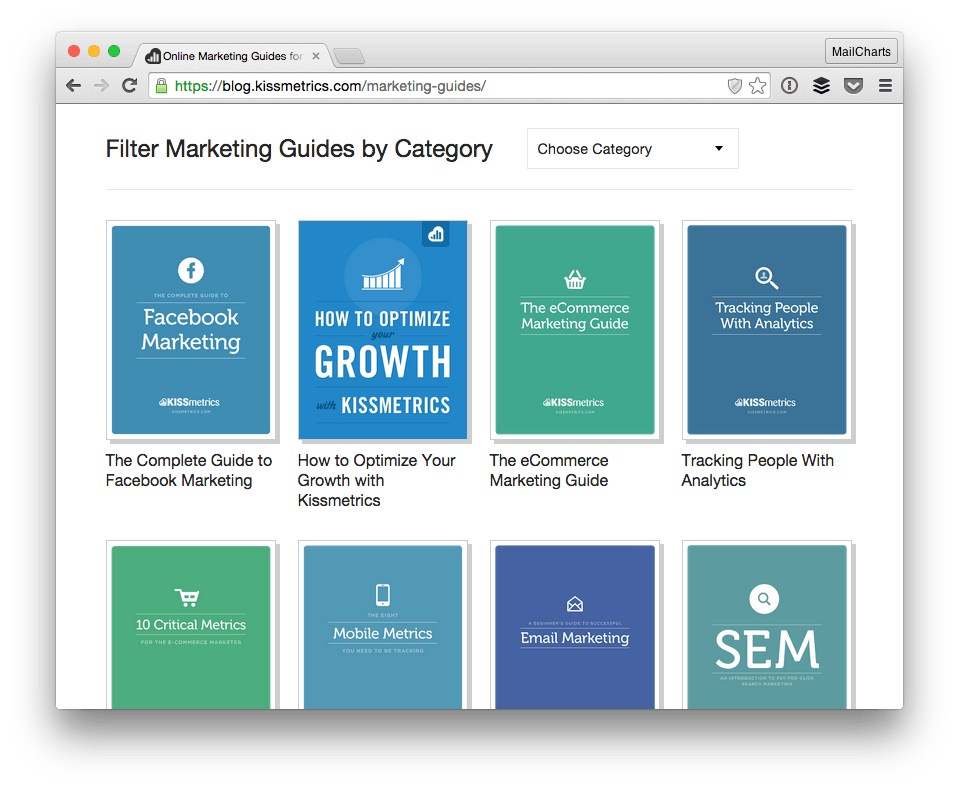Click the 'Filter Marketing Guides by Category' heading
This screenshot has width=959, height=789.
tap(299, 149)
